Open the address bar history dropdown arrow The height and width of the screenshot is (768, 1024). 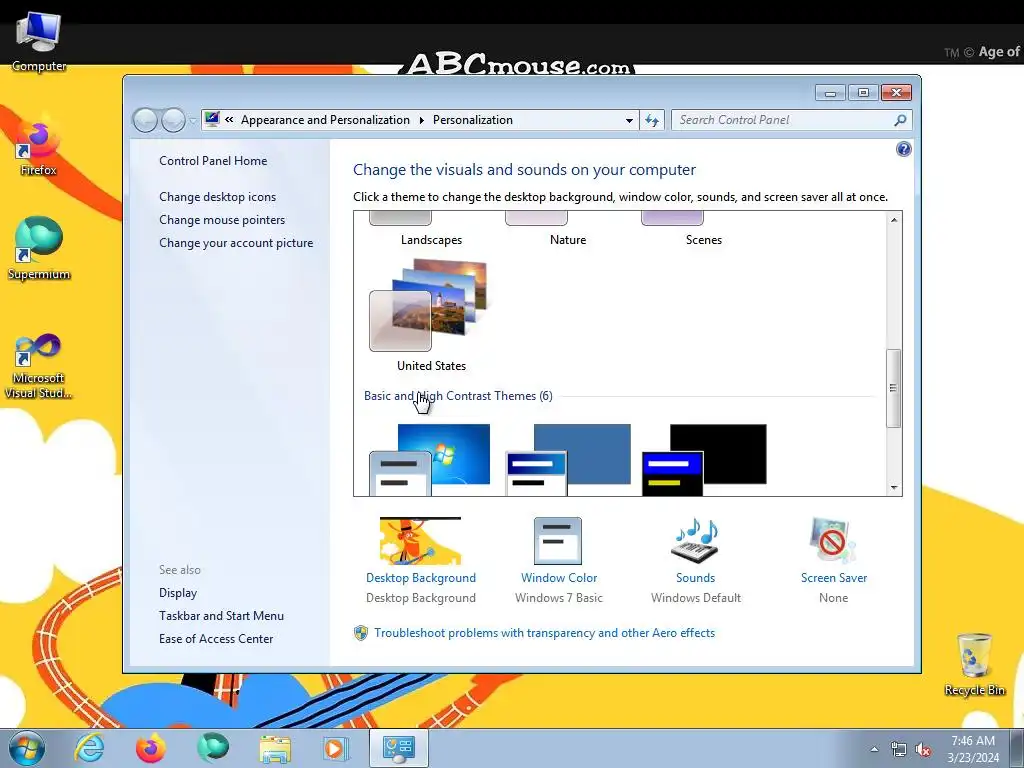(629, 120)
